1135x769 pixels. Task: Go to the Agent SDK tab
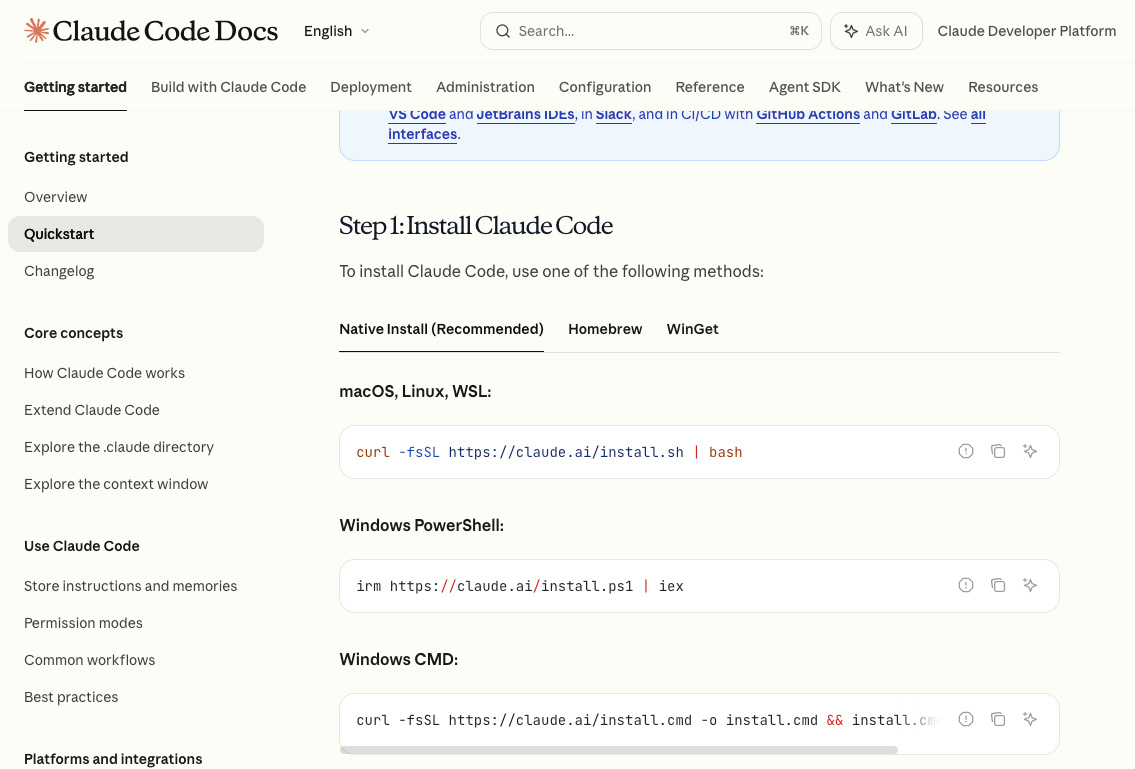(x=805, y=87)
